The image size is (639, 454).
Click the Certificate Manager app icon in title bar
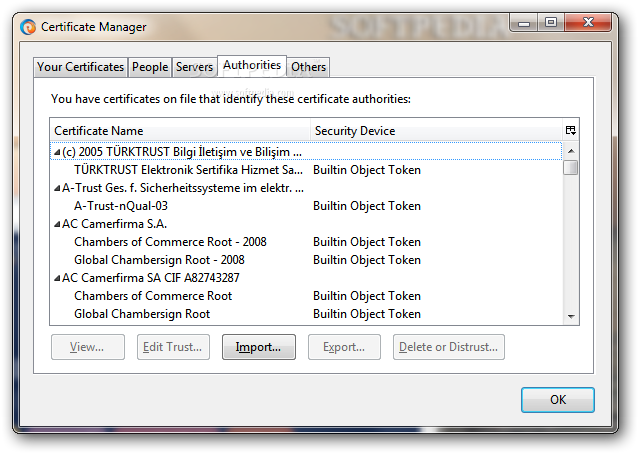pyautogui.click(x=28, y=27)
